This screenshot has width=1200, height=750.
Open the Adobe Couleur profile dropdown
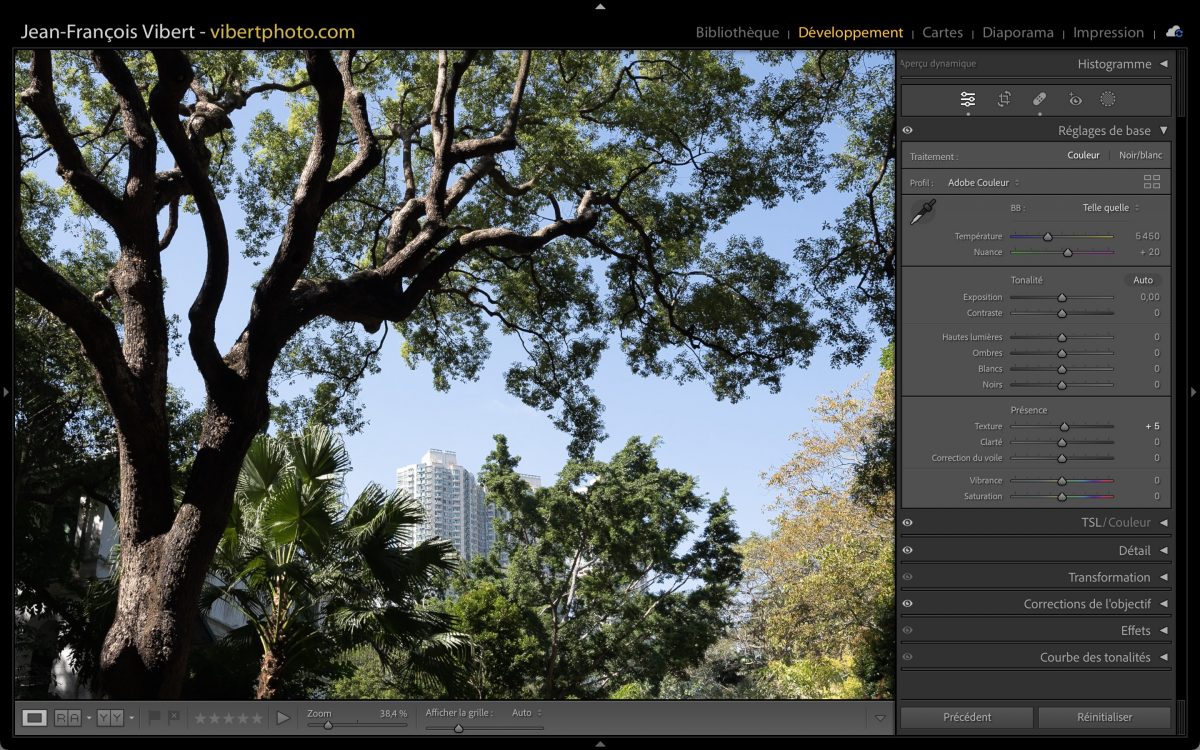(983, 183)
